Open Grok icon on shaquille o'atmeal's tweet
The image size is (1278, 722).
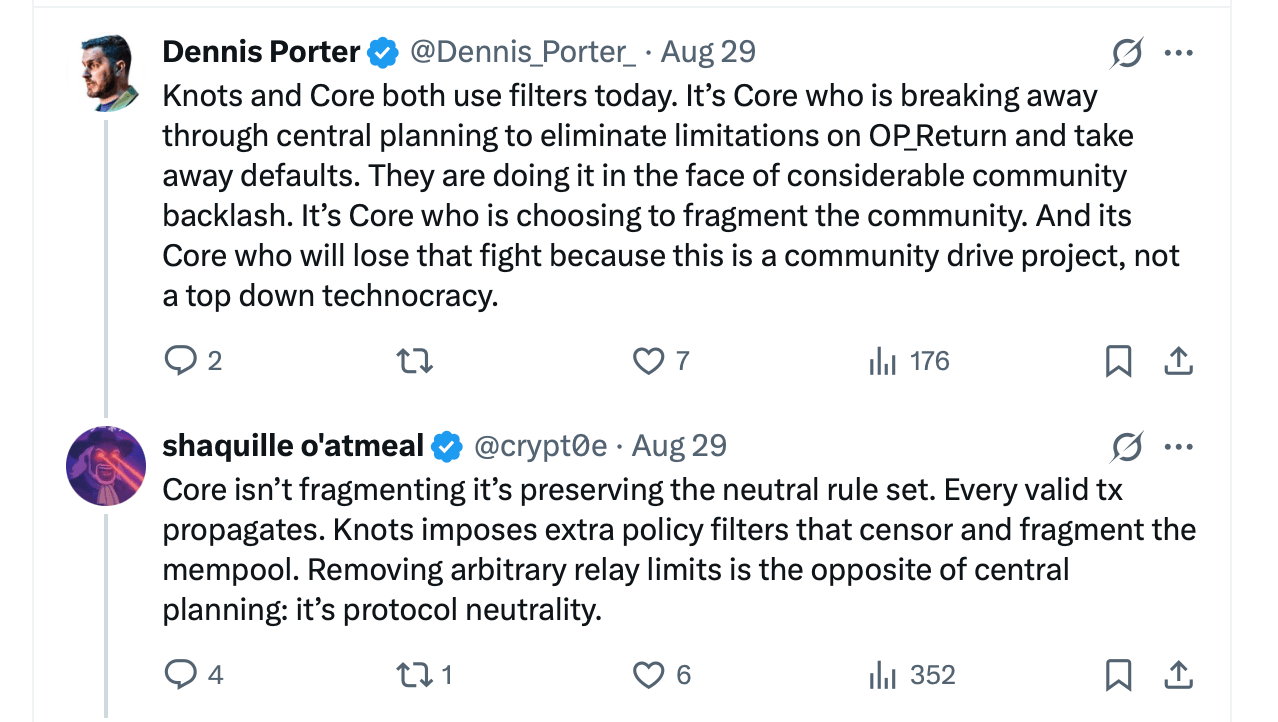coord(1127,446)
